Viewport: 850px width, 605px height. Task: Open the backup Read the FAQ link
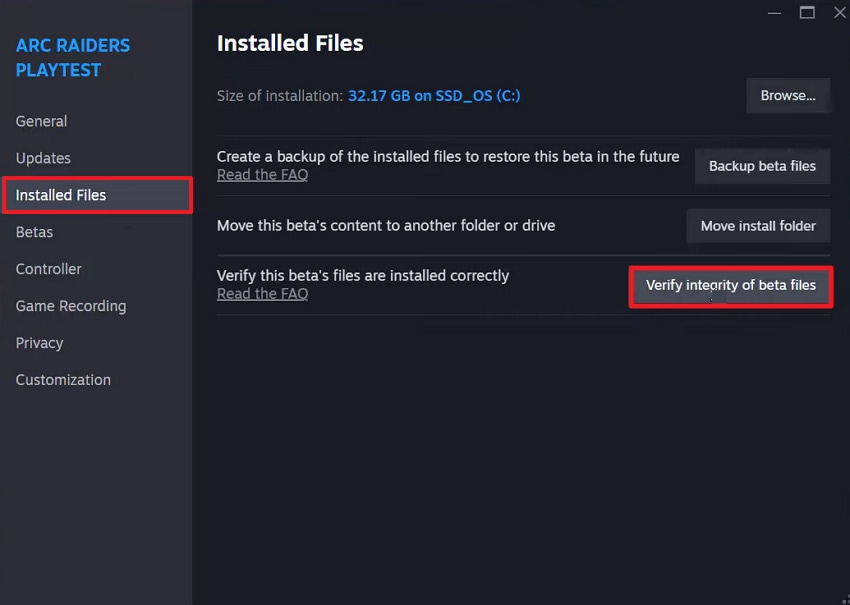click(262, 174)
